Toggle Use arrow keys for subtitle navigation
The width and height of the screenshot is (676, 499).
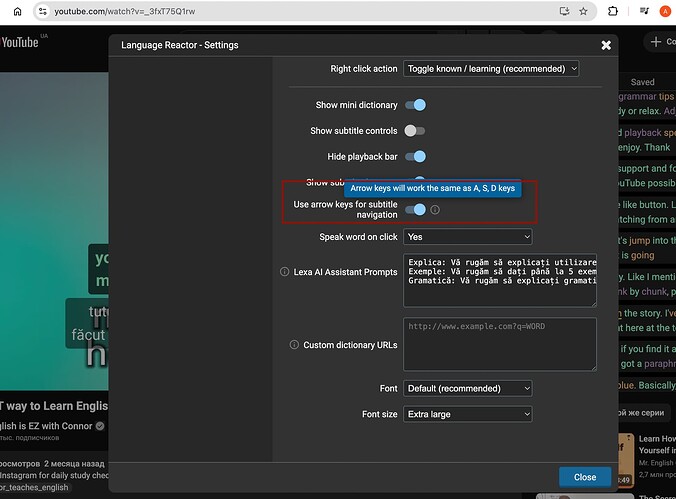(x=415, y=209)
